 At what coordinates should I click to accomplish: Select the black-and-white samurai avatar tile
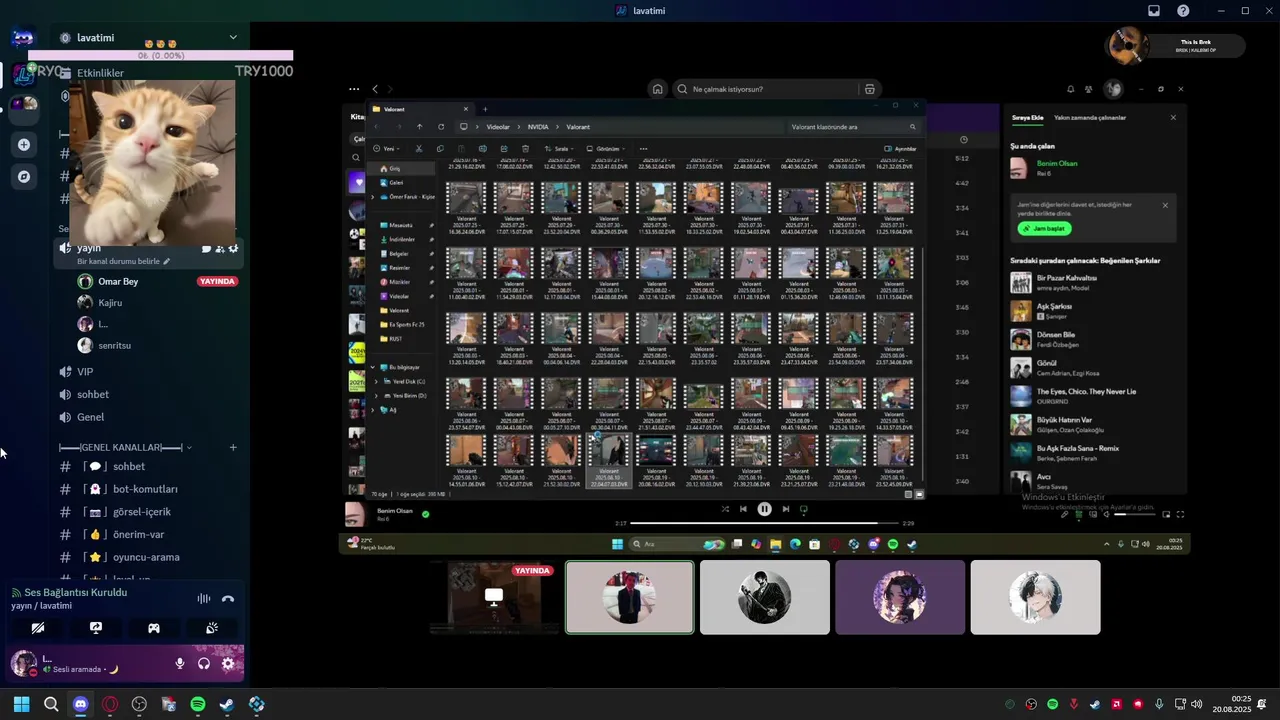click(x=764, y=597)
